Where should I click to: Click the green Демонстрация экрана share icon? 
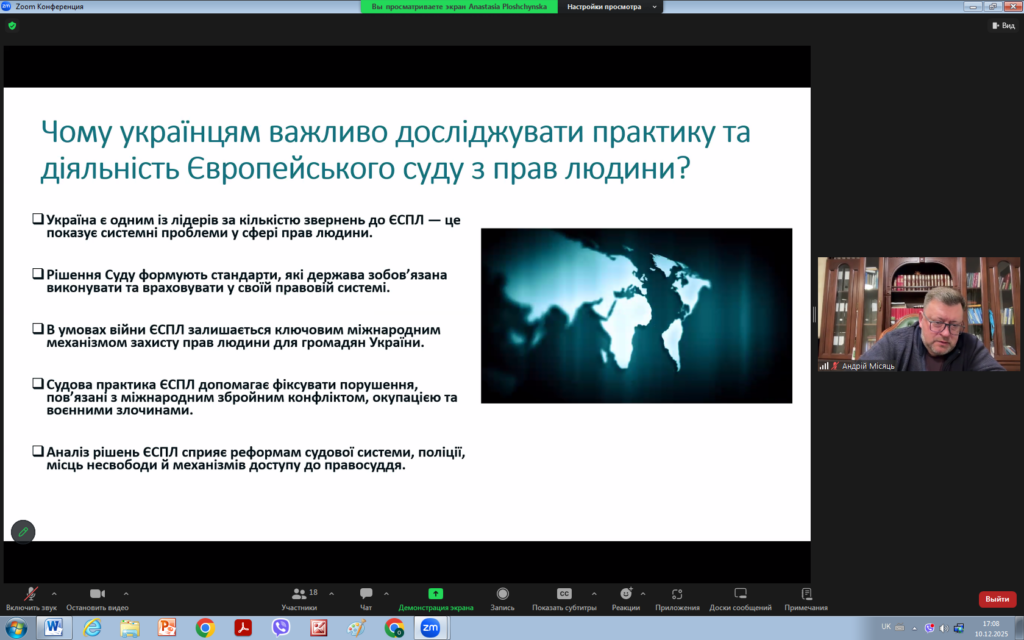[435, 594]
